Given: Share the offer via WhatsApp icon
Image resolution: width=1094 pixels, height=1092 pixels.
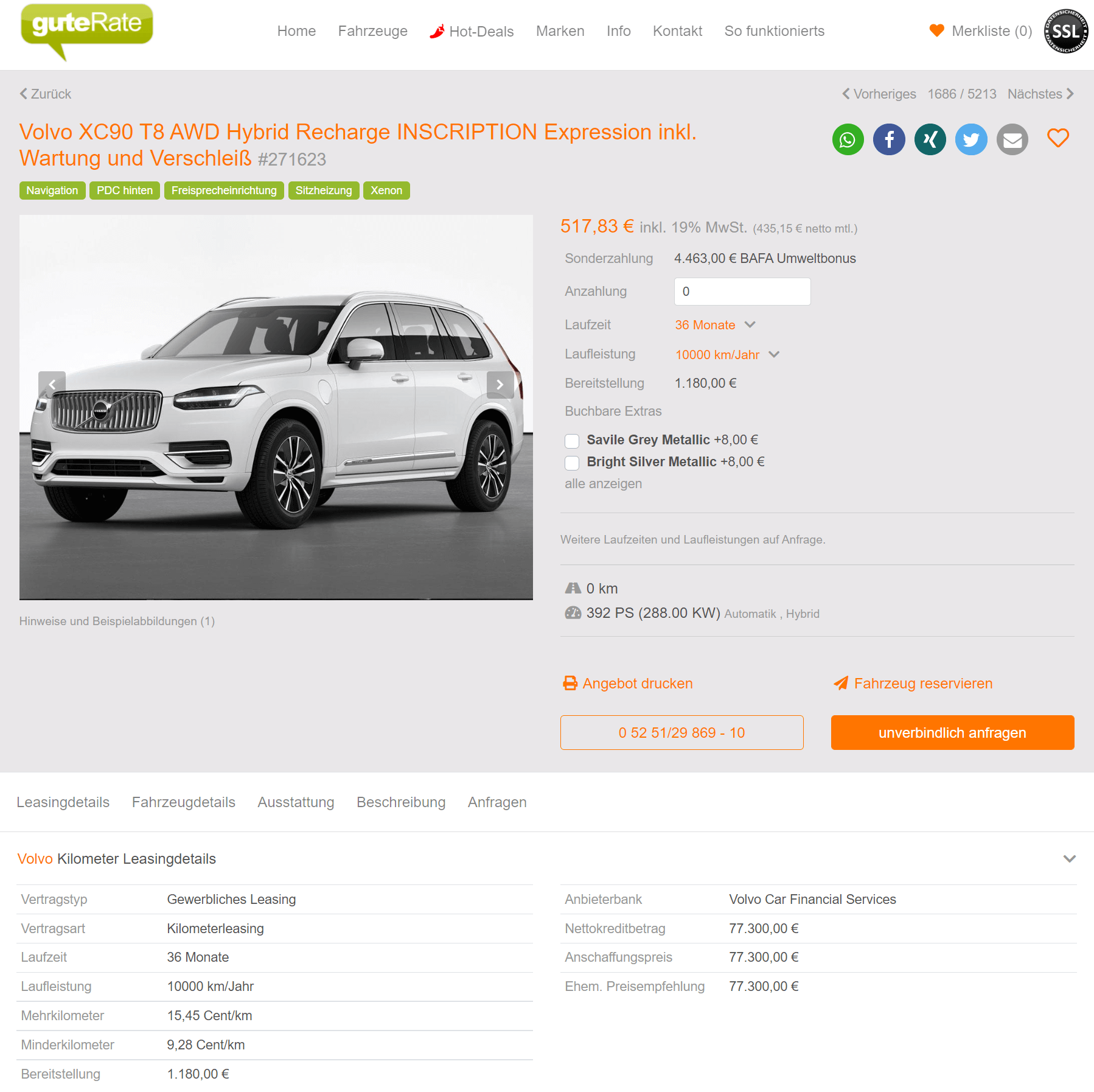Looking at the screenshot, I should (x=848, y=139).
